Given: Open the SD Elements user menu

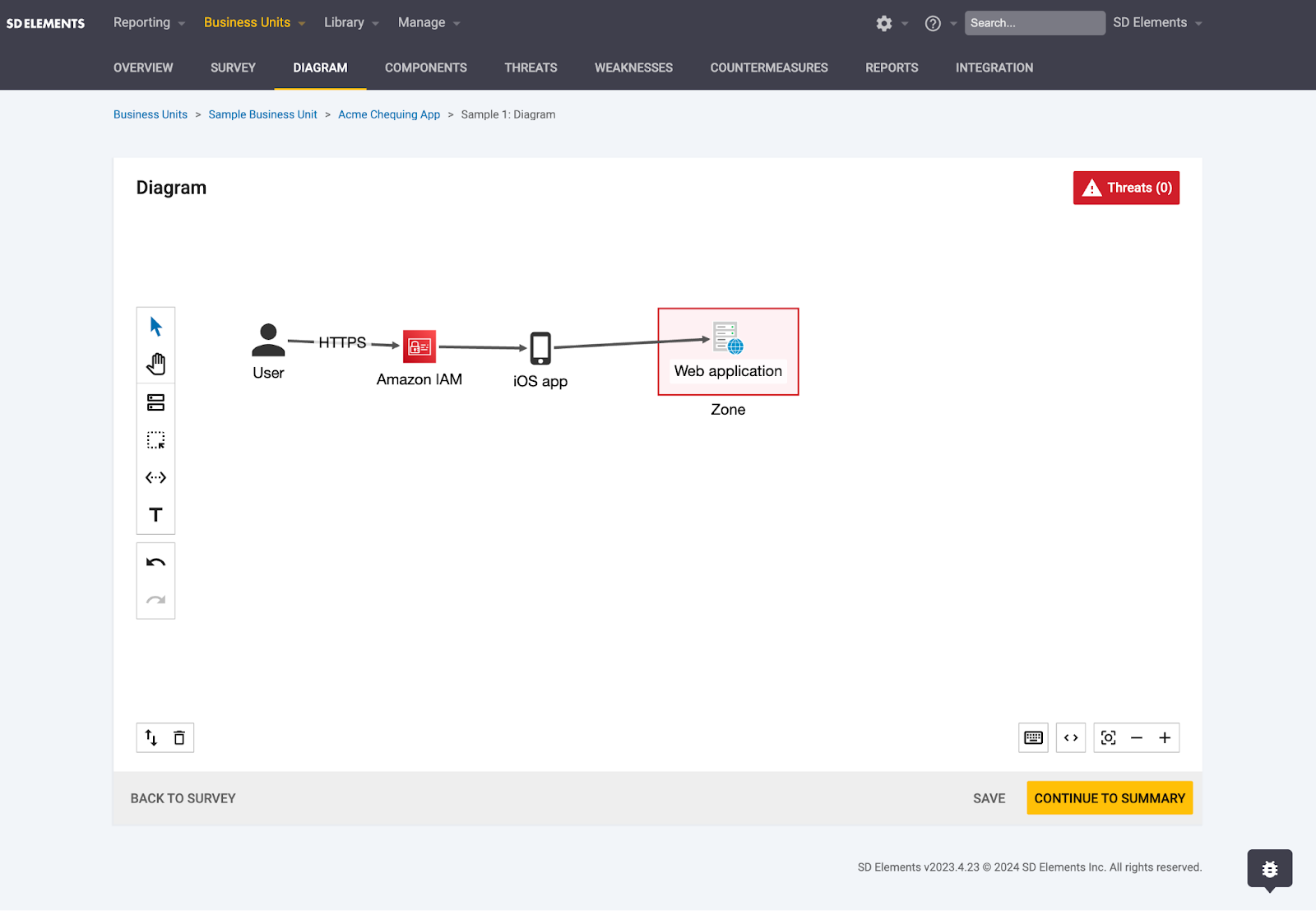Looking at the screenshot, I should (x=1157, y=22).
